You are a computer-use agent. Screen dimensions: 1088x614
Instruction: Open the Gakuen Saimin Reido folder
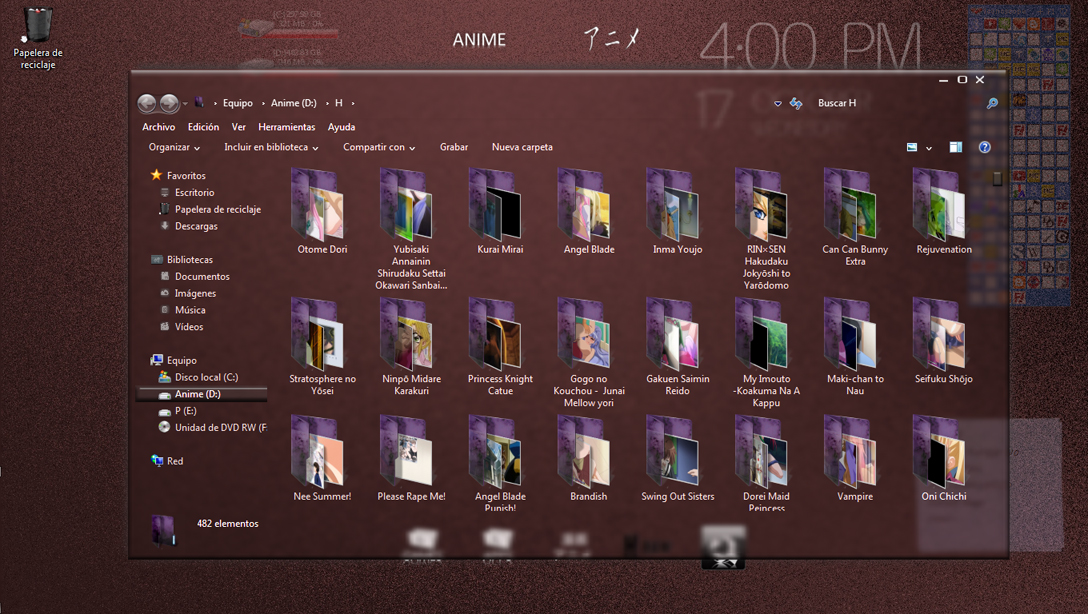[x=677, y=346]
